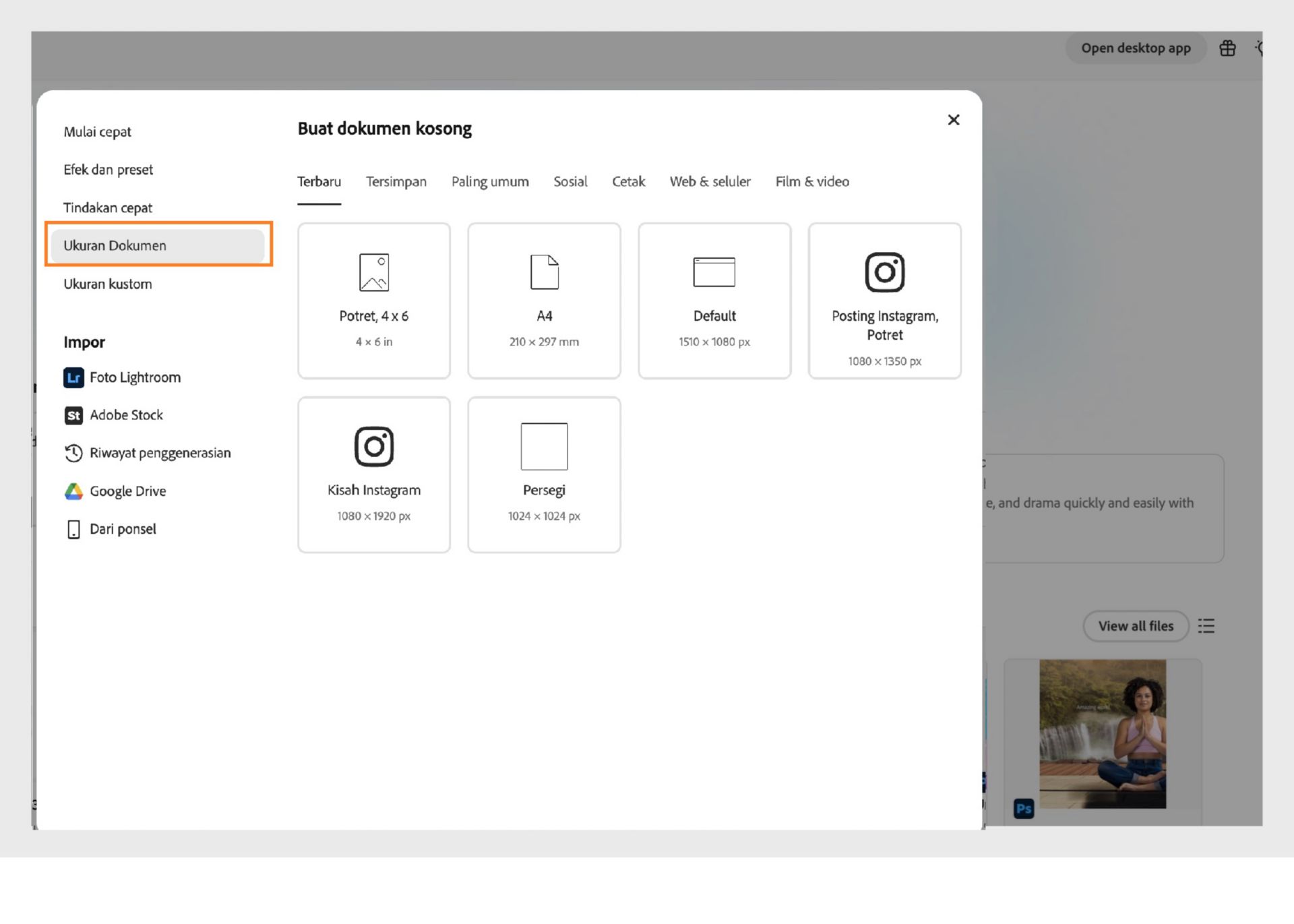
Task: Switch to the Terbaru tab
Action: [x=319, y=182]
